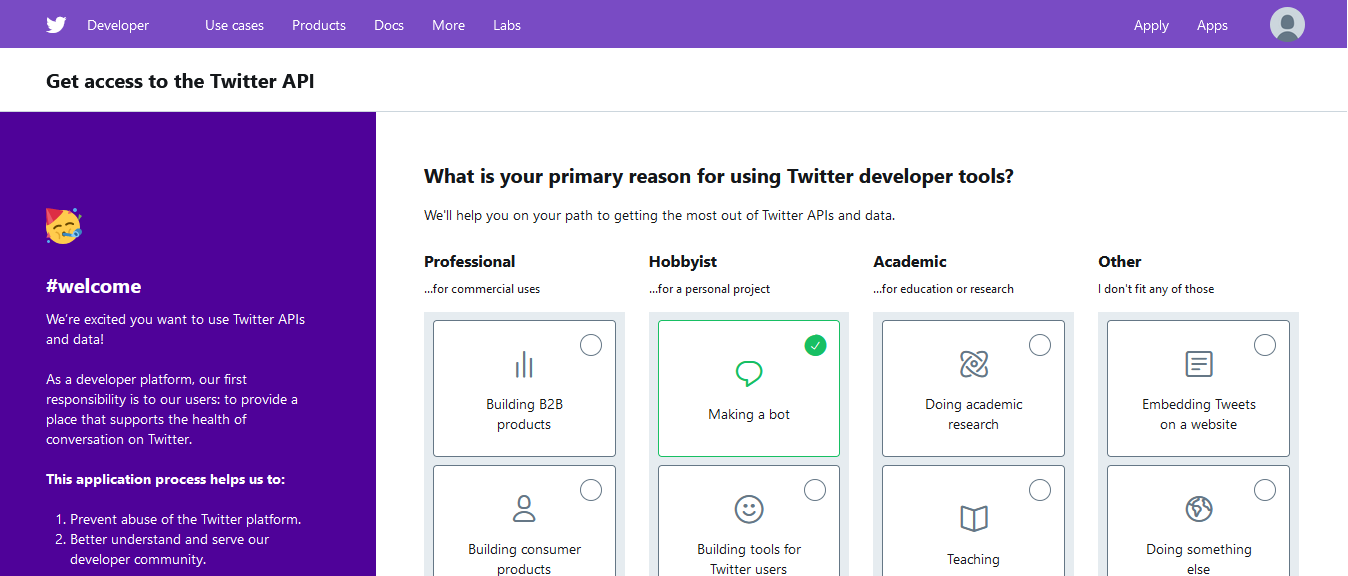Open the Use cases menu
Screen dimensions: 1348x576
pyautogui.click(x=234, y=25)
